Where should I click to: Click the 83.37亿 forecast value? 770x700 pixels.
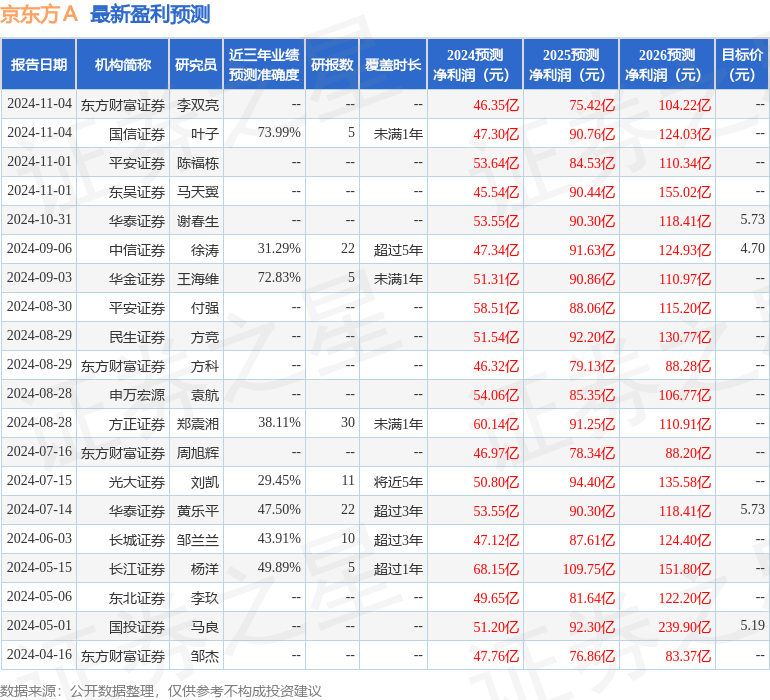688,656
